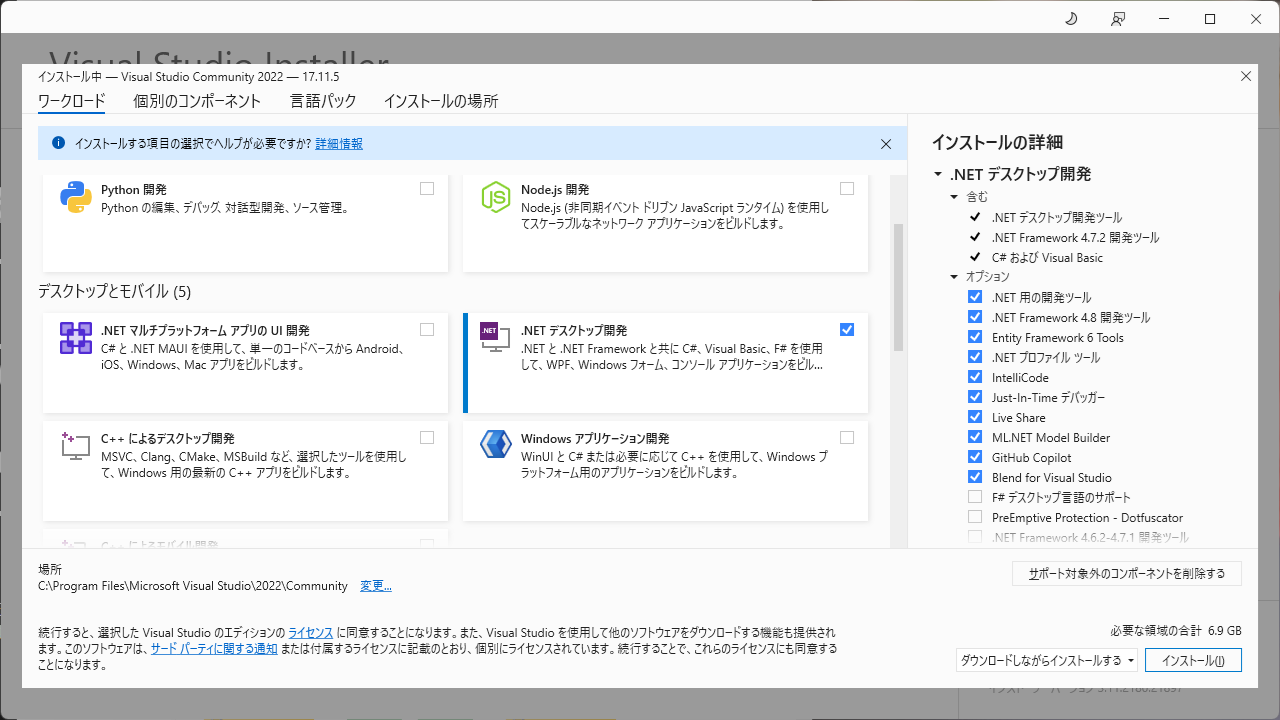Check the C++ によるデスクトップ開発 checkbox
Viewport: 1280px width, 720px height.
(427, 437)
